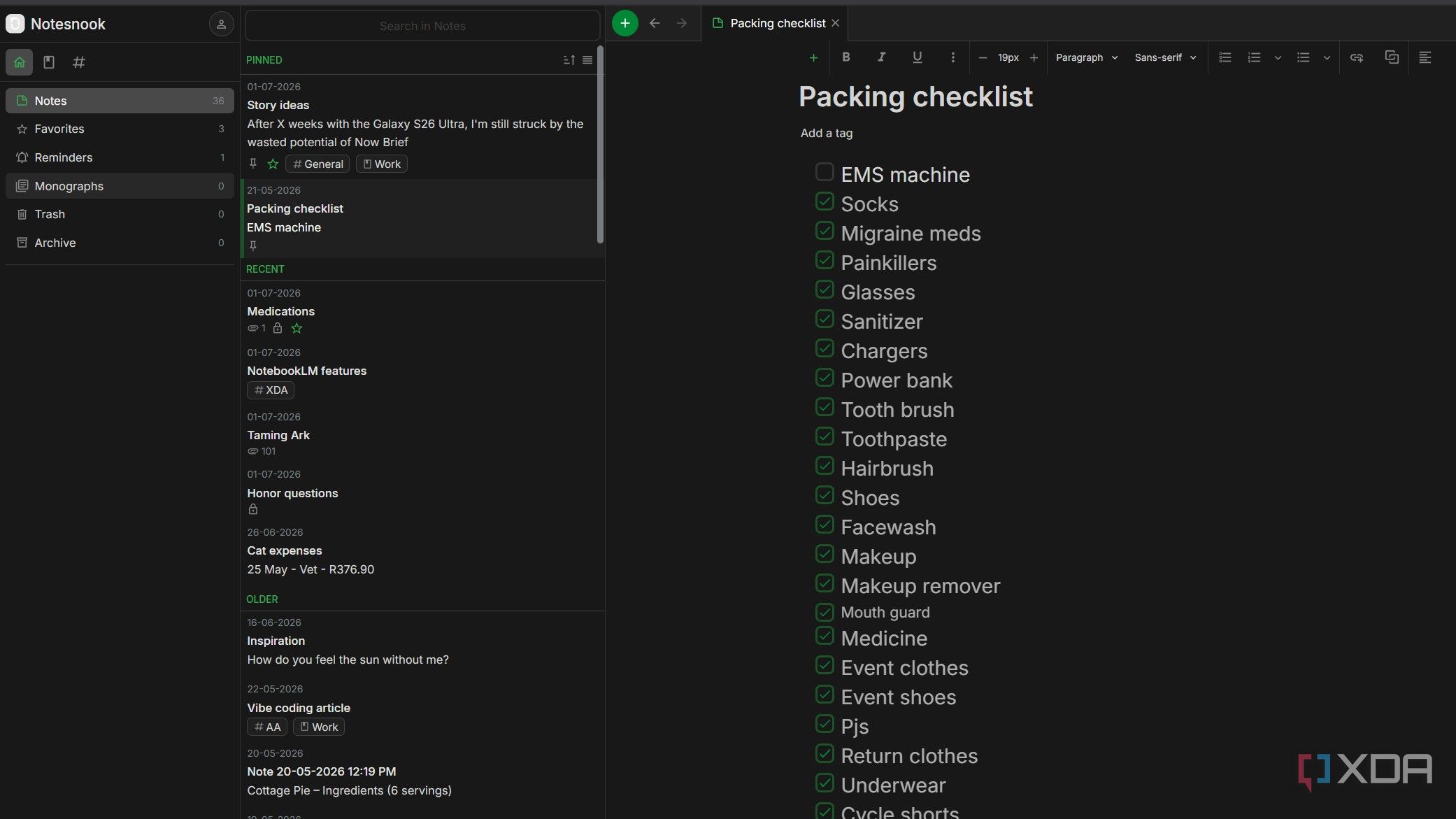Expand the numbered list style arrow
1456x819 pixels.
1278,57
